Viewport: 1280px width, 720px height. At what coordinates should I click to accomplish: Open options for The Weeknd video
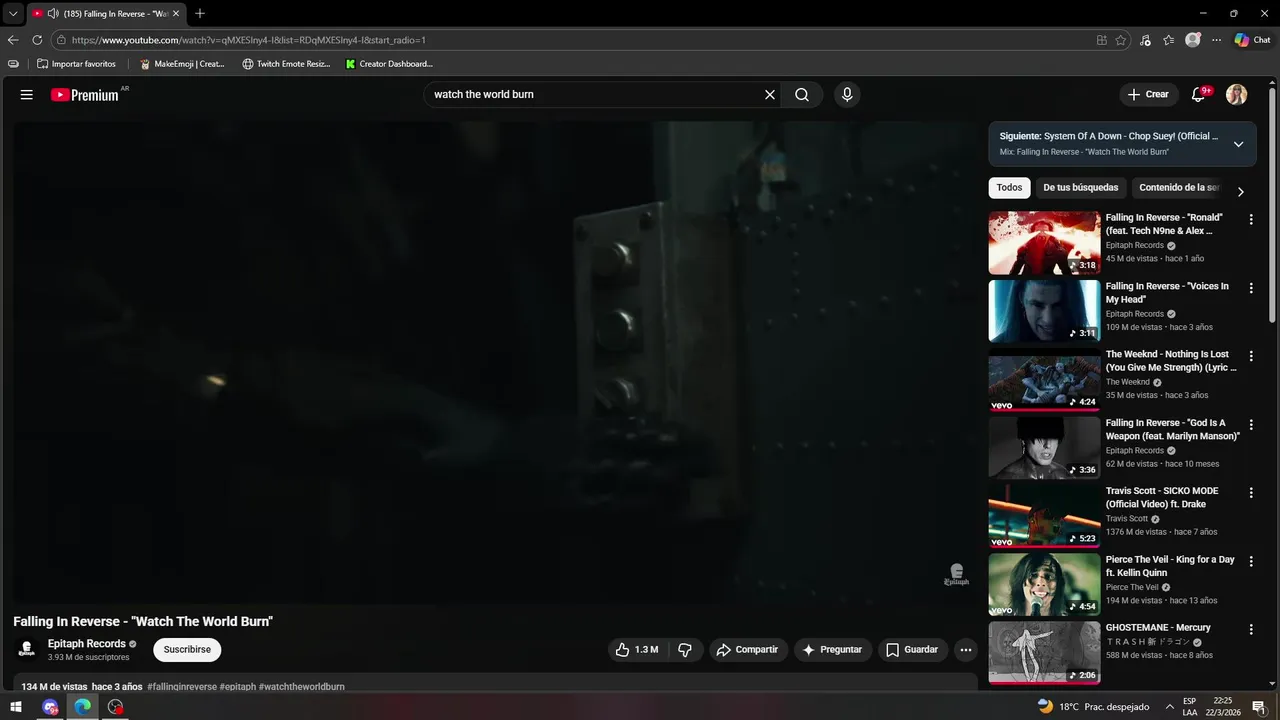point(1251,356)
